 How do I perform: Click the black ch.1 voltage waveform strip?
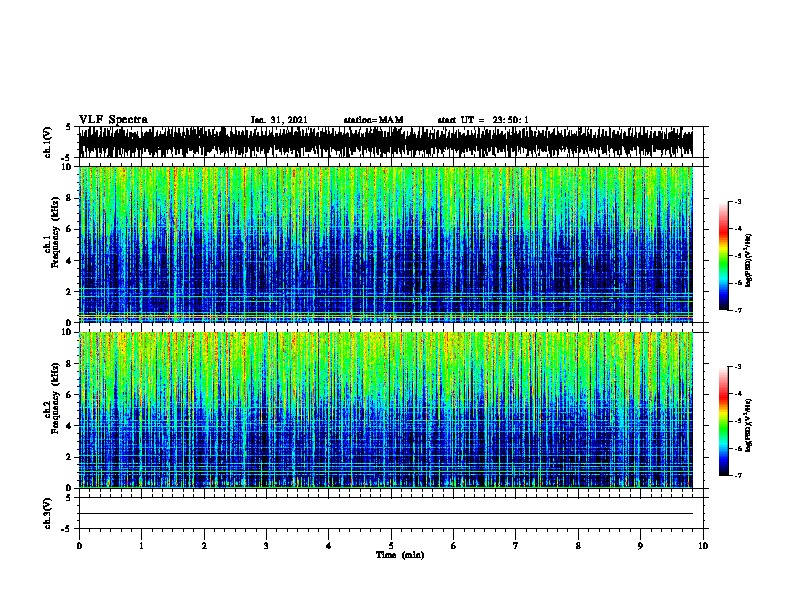[x=386, y=142]
